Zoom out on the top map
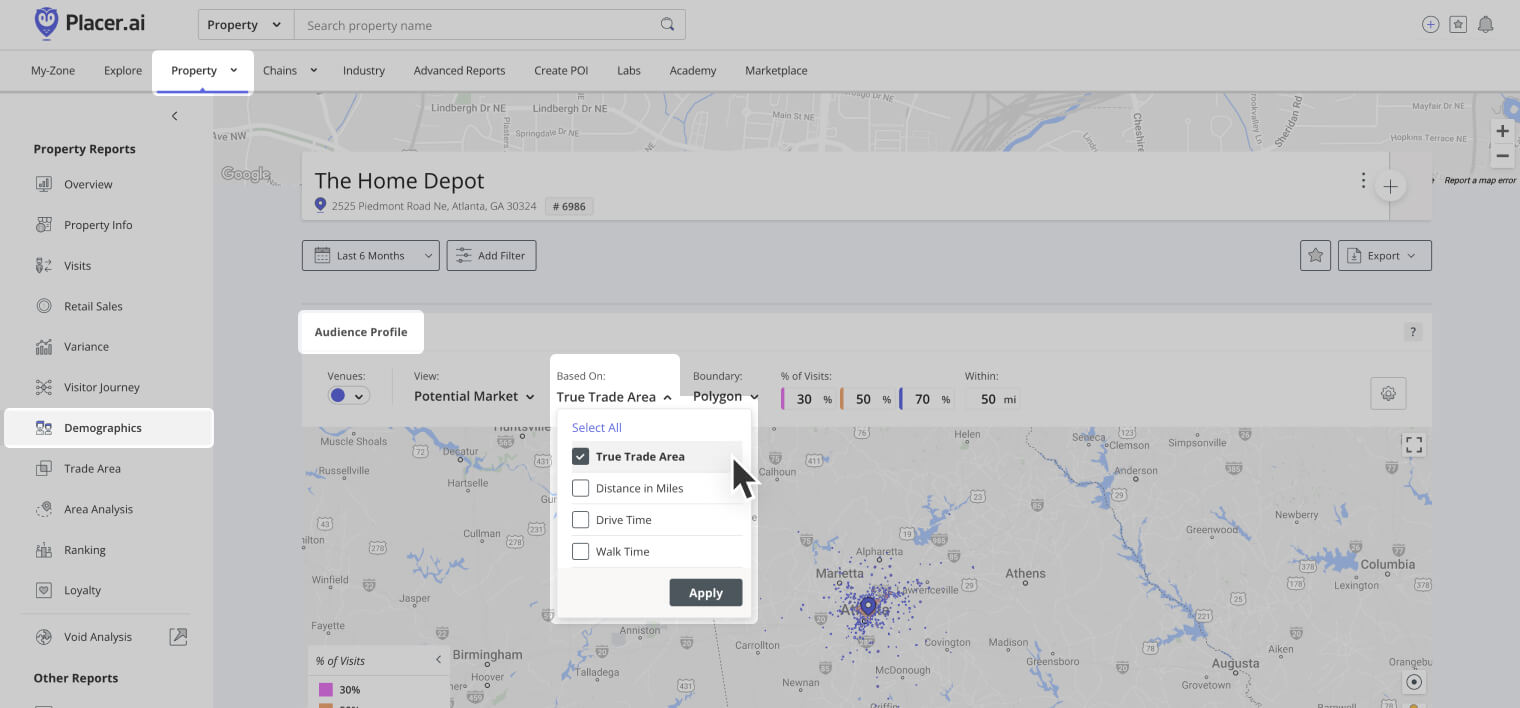The width and height of the screenshot is (1520, 708). click(x=1502, y=157)
